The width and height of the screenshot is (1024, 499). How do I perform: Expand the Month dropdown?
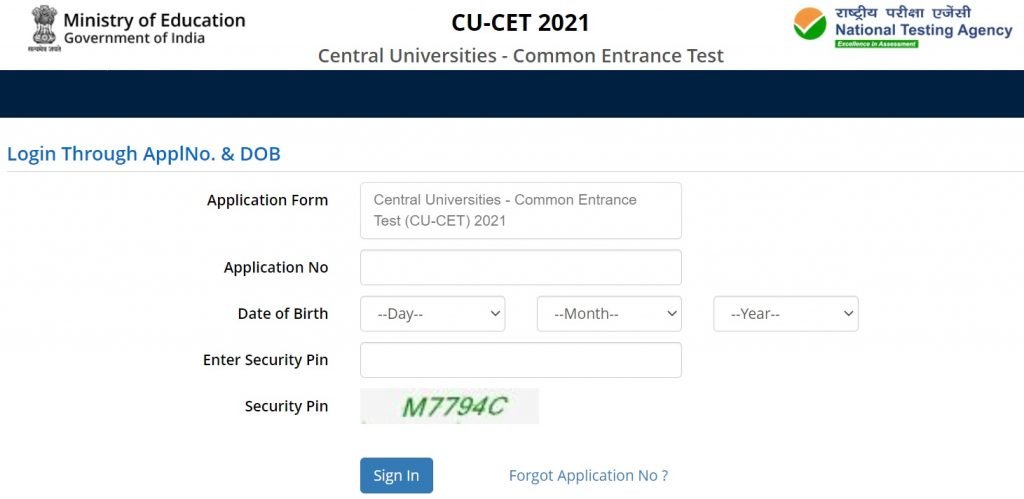coord(609,314)
